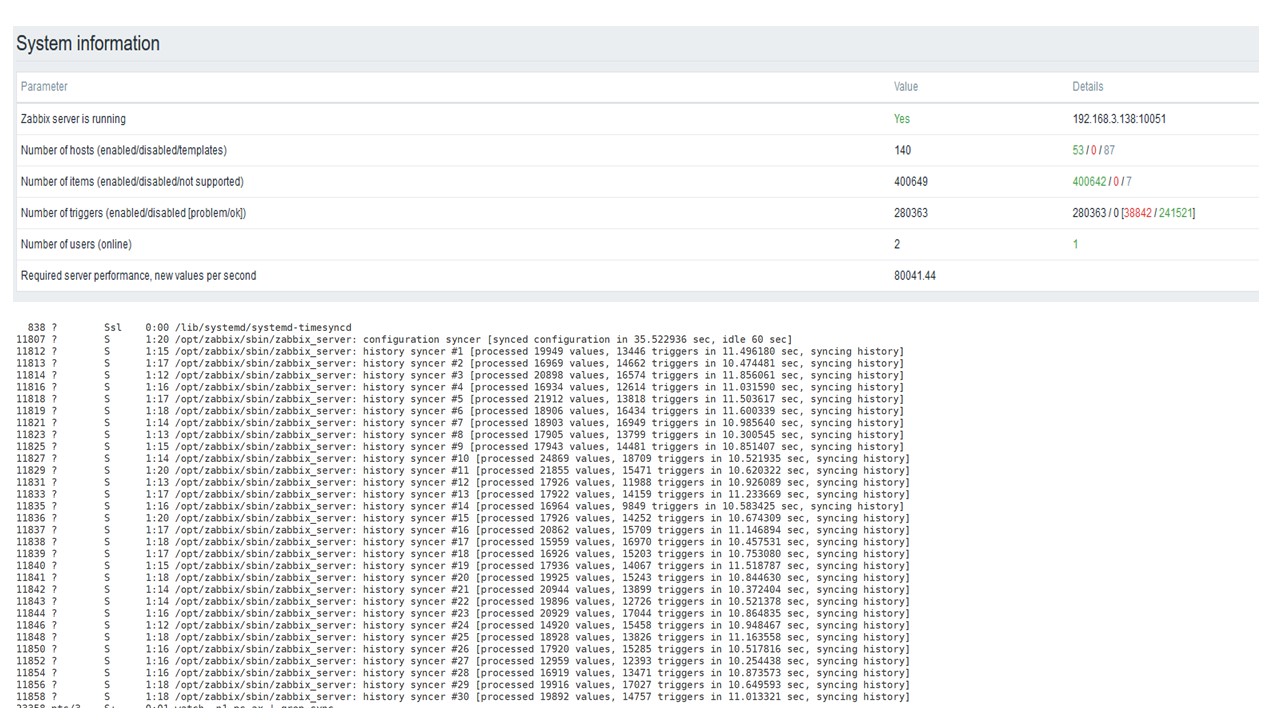Click the history syncer #15 line
The image size is (1280, 720).
(x=463, y=519)
